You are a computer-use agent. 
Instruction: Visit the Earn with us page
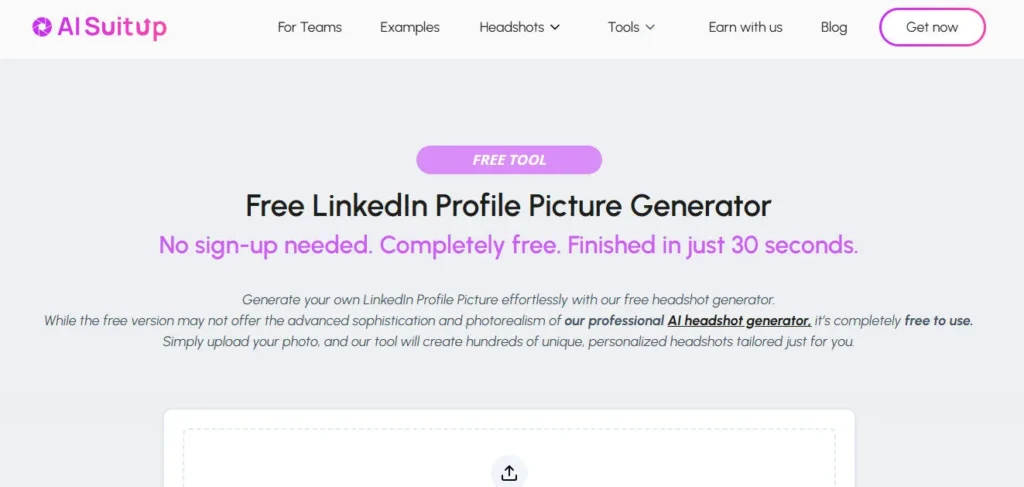click(x=745, y=27)
